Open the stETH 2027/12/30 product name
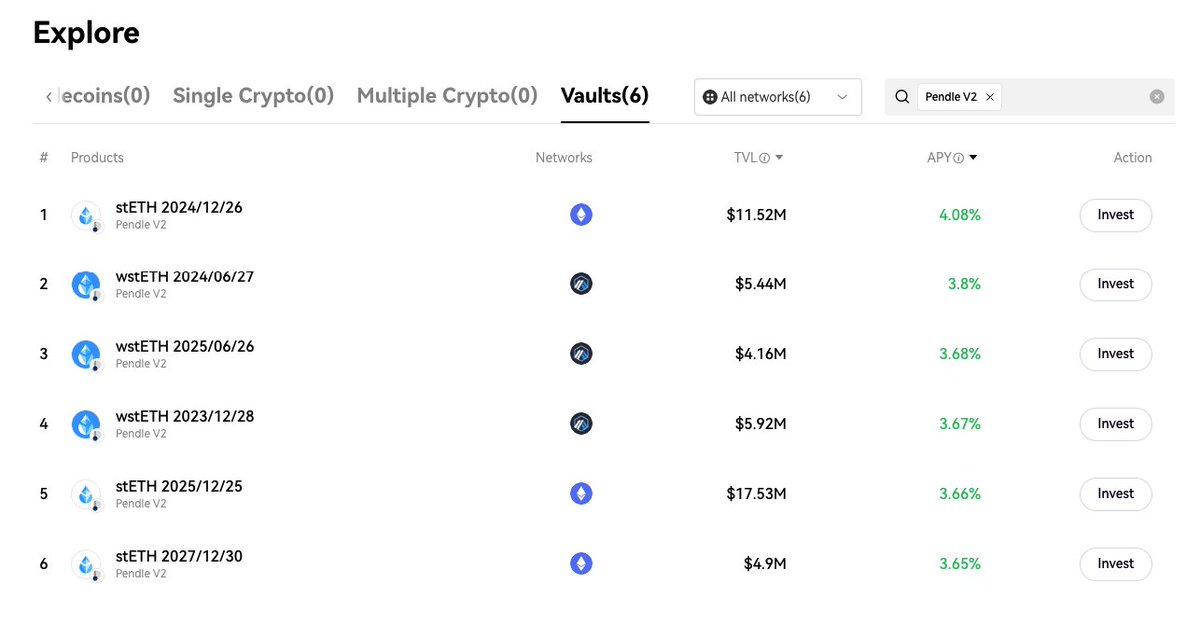 (179, 557)
